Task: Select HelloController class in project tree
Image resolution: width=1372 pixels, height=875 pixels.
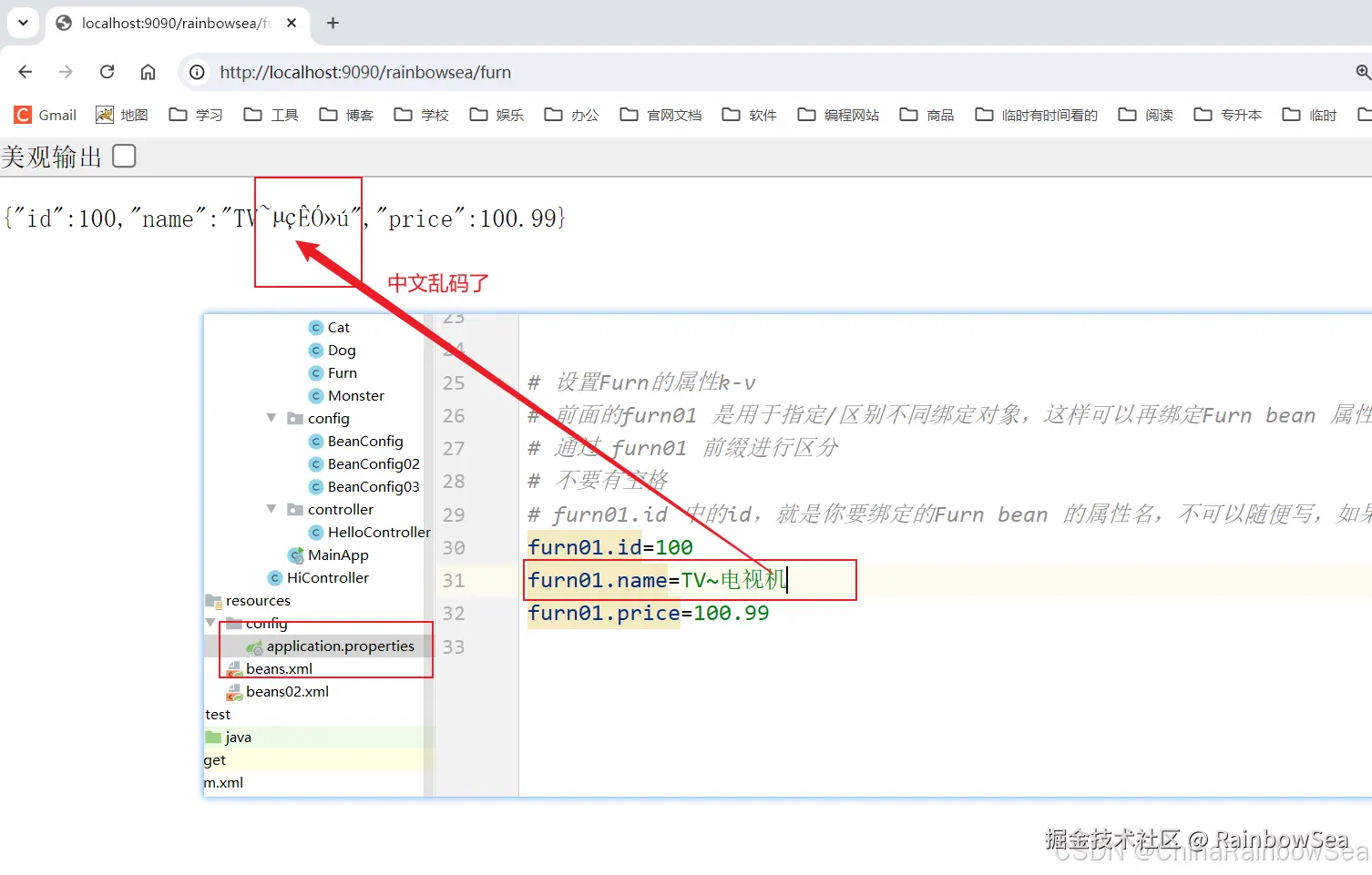Action: [370, 532]
